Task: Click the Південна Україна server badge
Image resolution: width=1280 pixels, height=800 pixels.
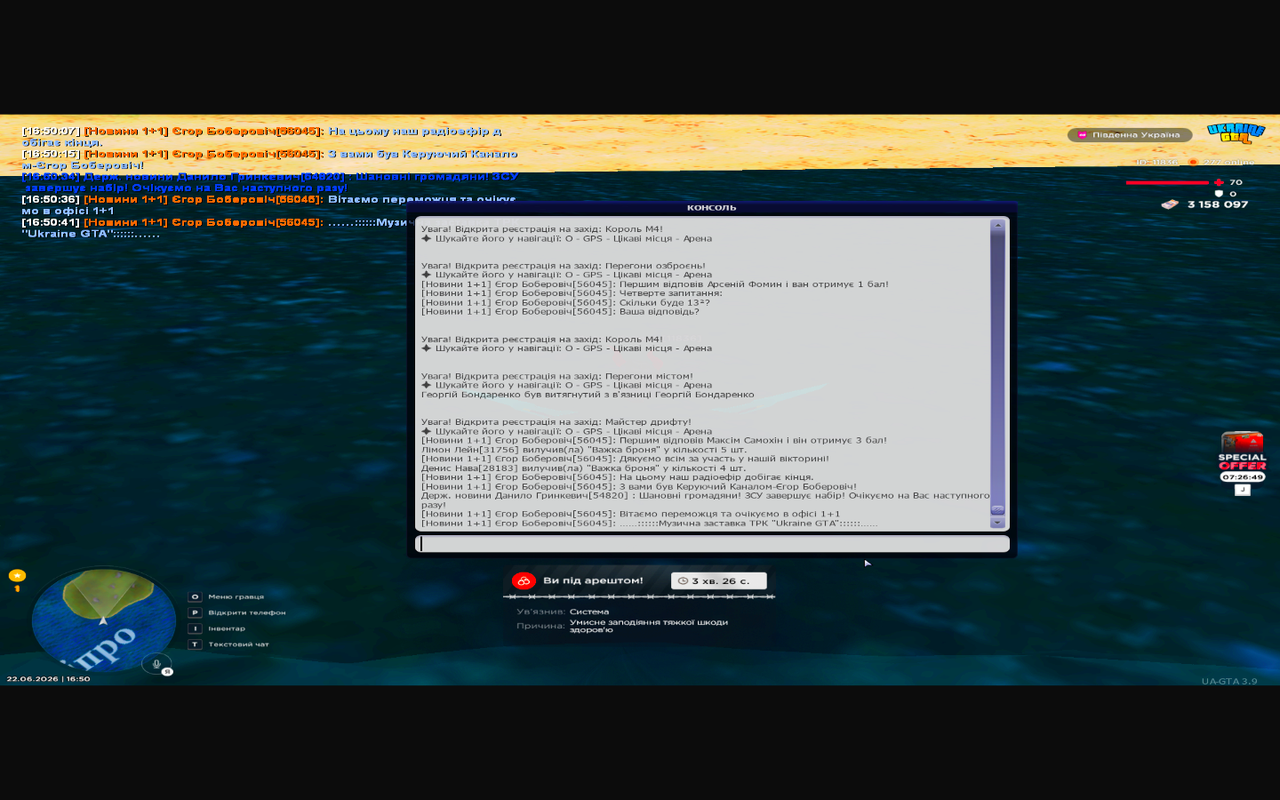Action: [1131, 134]
